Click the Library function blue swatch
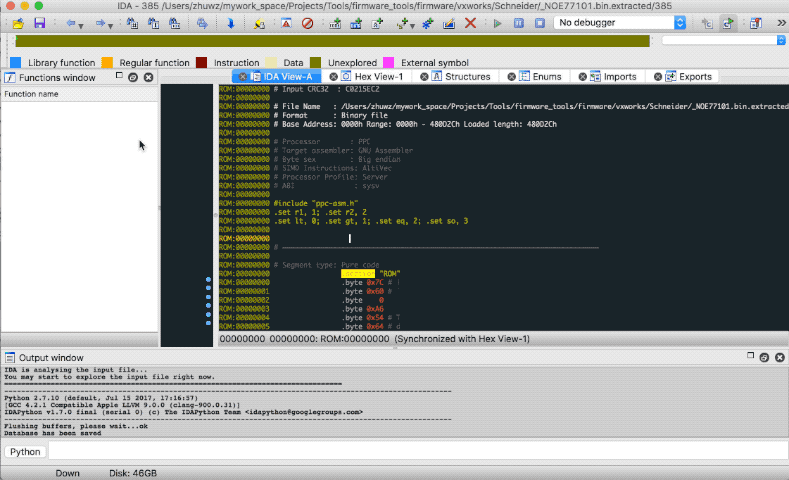 coord(16,62)
